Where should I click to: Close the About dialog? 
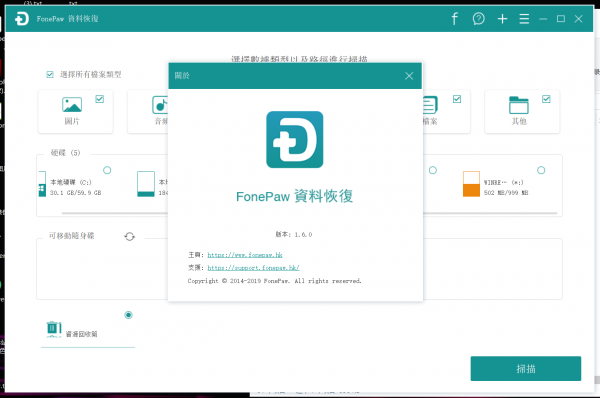409,76
